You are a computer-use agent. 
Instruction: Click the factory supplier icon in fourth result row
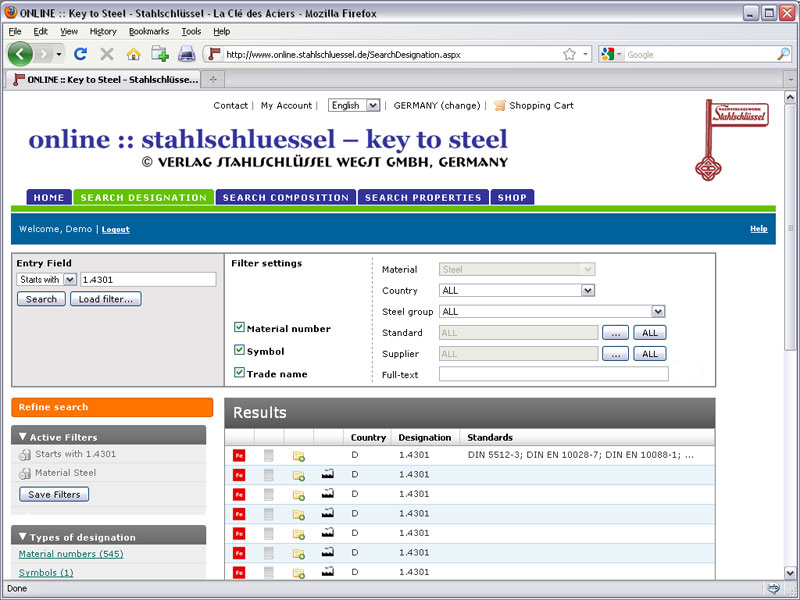pyautogui.click(x=328, y=513)
